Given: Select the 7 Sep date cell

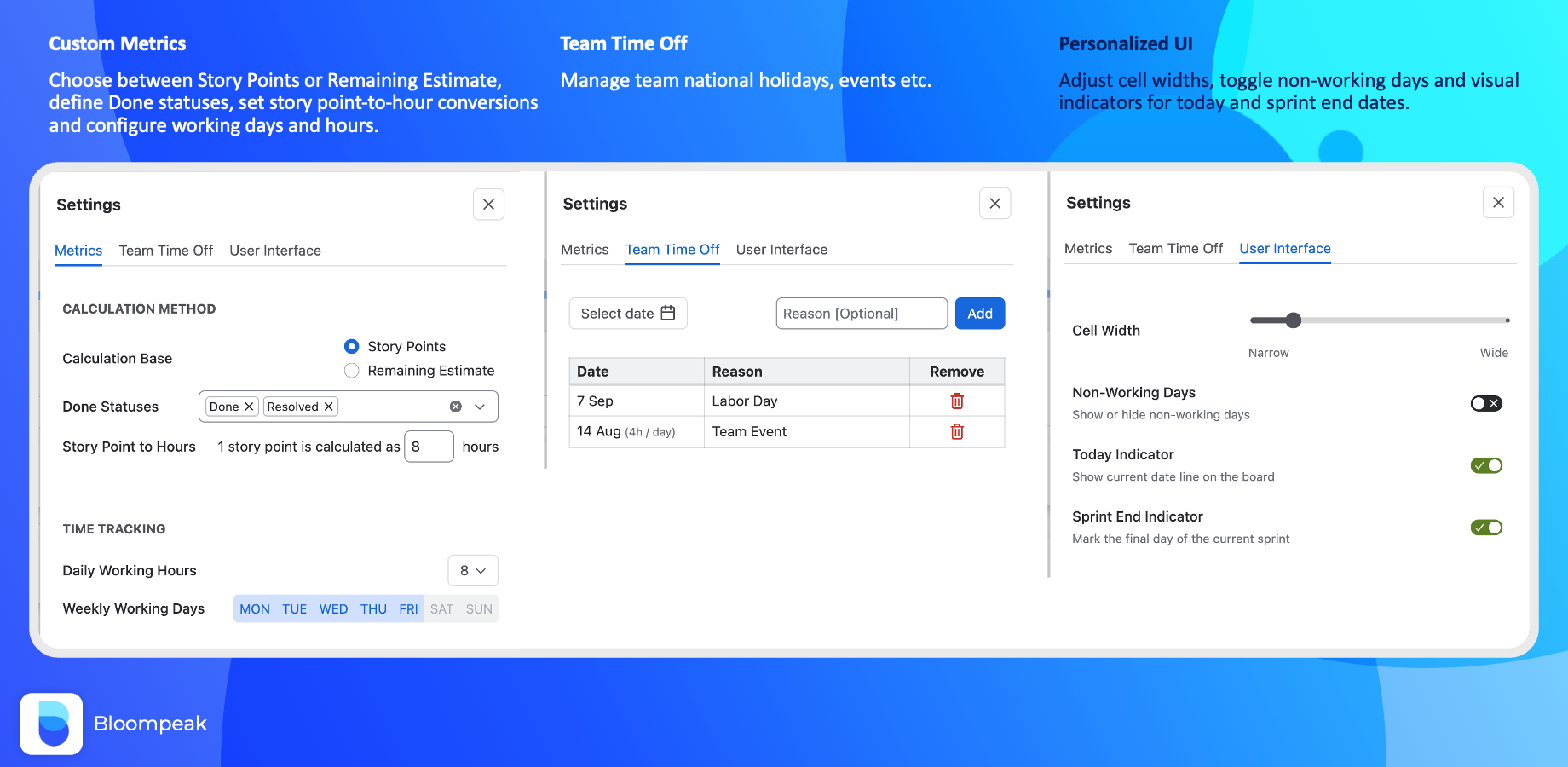Looking at the screenshot, I should 637,401.
